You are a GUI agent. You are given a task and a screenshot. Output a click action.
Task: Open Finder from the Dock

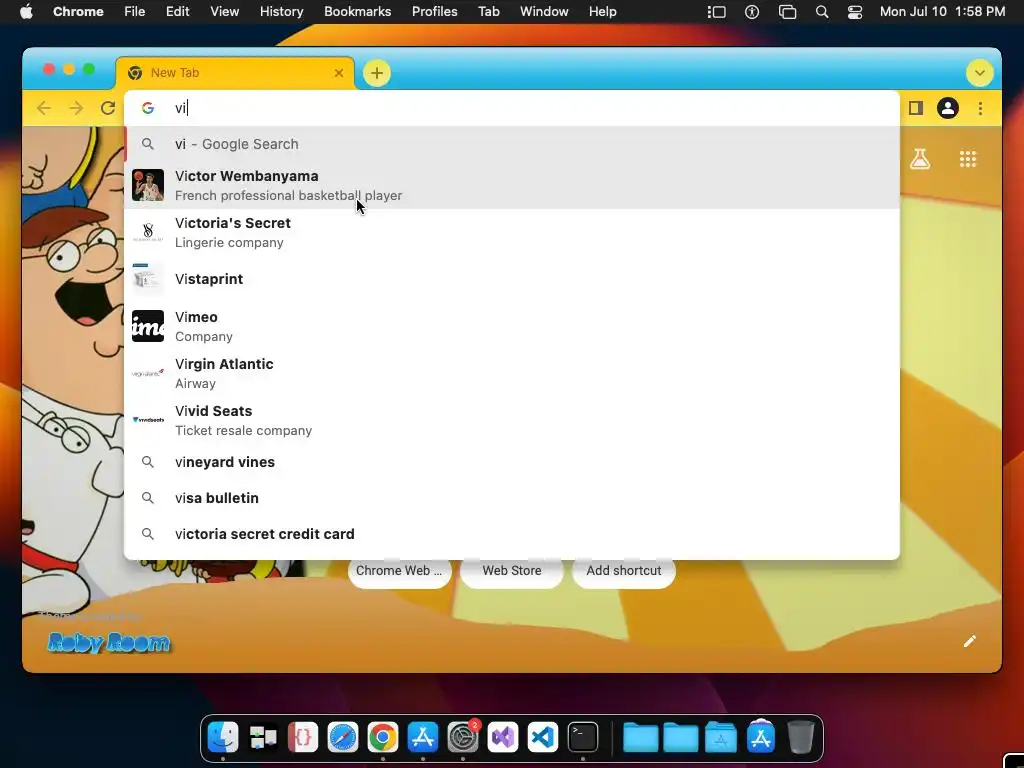click(223, 737)
